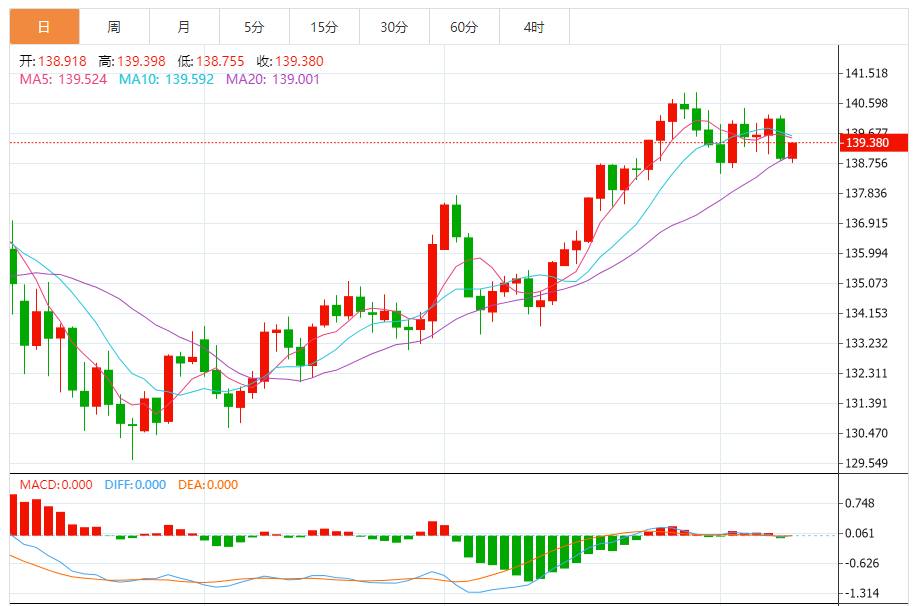The width and height of the screenshot is (918, 606).
Task: Switch to the 4时 timeframe tab
Action: tap(534, 27)
